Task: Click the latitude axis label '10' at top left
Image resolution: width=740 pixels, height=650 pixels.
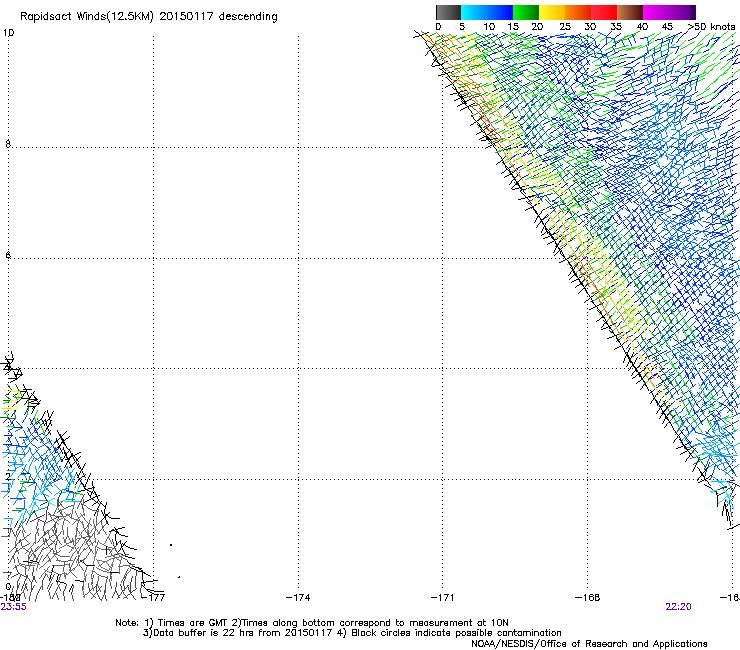Action: tap(8, 33)
